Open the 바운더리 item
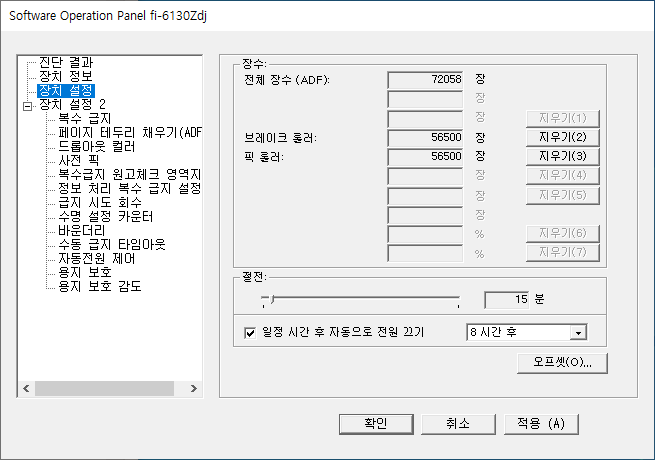Viewport: 655px width, 460px height. pyautogui.click(x=81, y=230)
